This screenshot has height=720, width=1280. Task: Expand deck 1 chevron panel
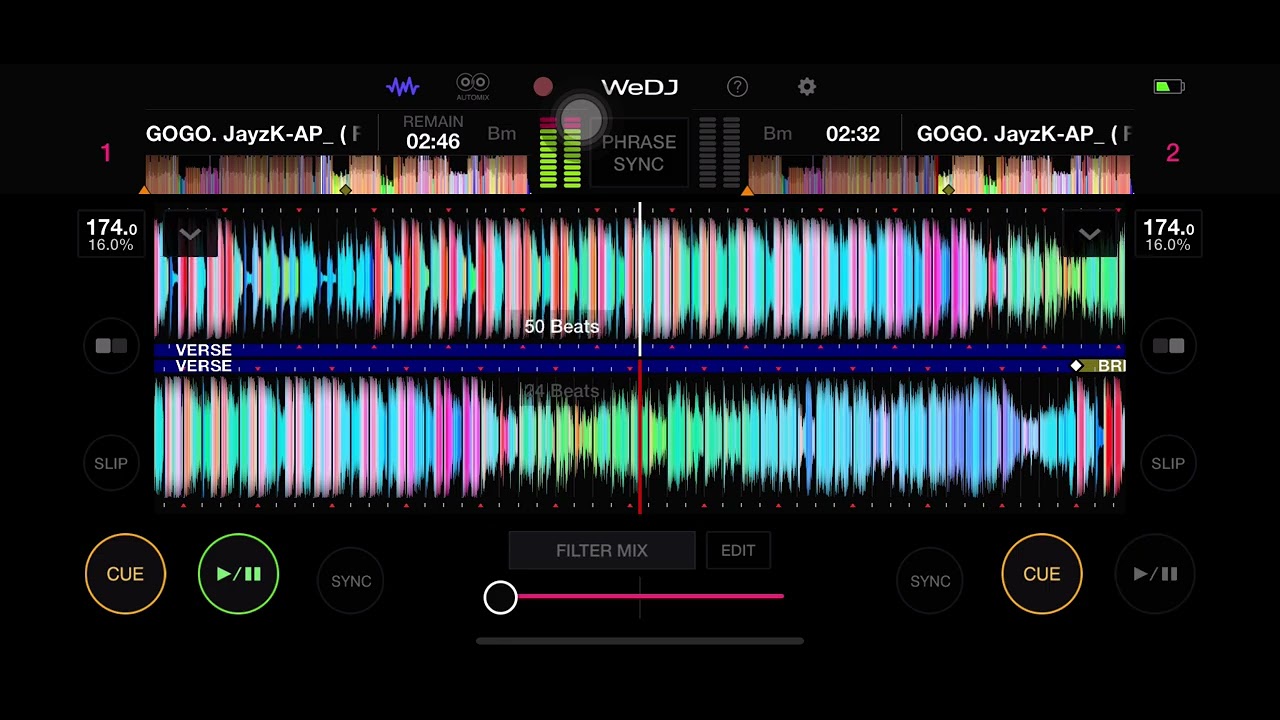[x=190, y=235]
